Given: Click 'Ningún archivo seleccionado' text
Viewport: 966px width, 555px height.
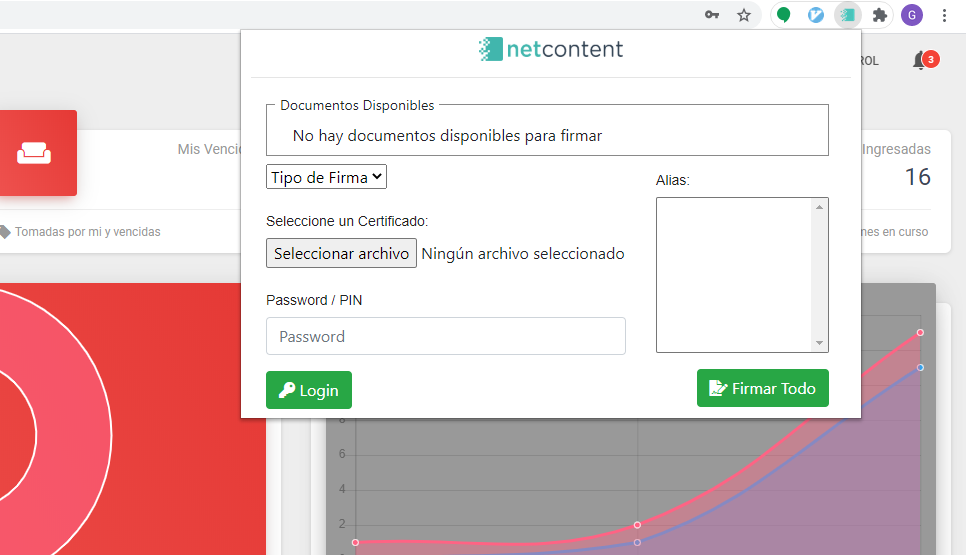Looking at the screenshot, I should click(x=523, y=254).
